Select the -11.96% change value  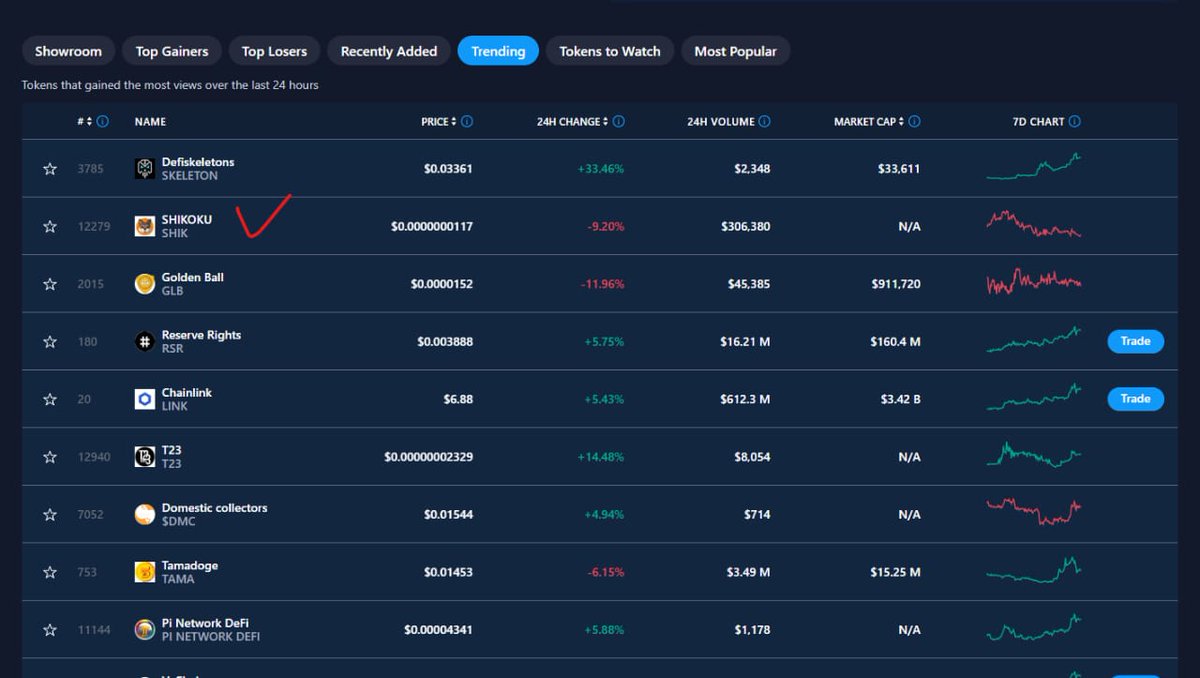coord(602,284)
